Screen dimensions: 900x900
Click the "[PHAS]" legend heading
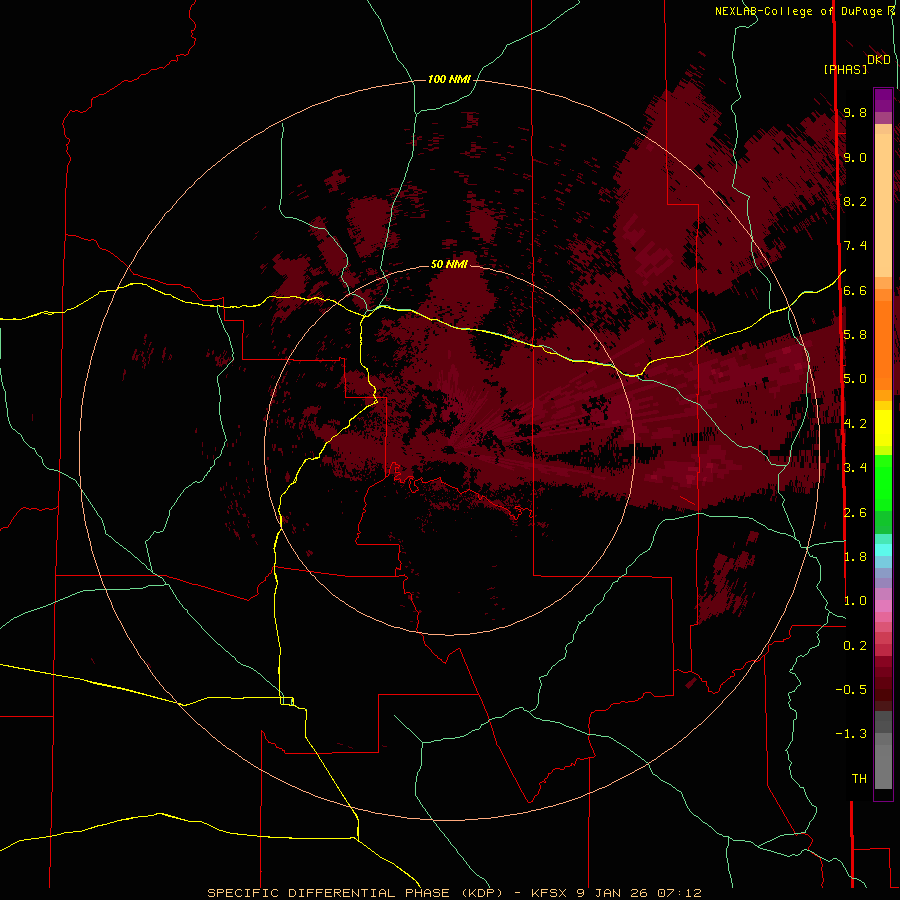[x=845, y=70]
